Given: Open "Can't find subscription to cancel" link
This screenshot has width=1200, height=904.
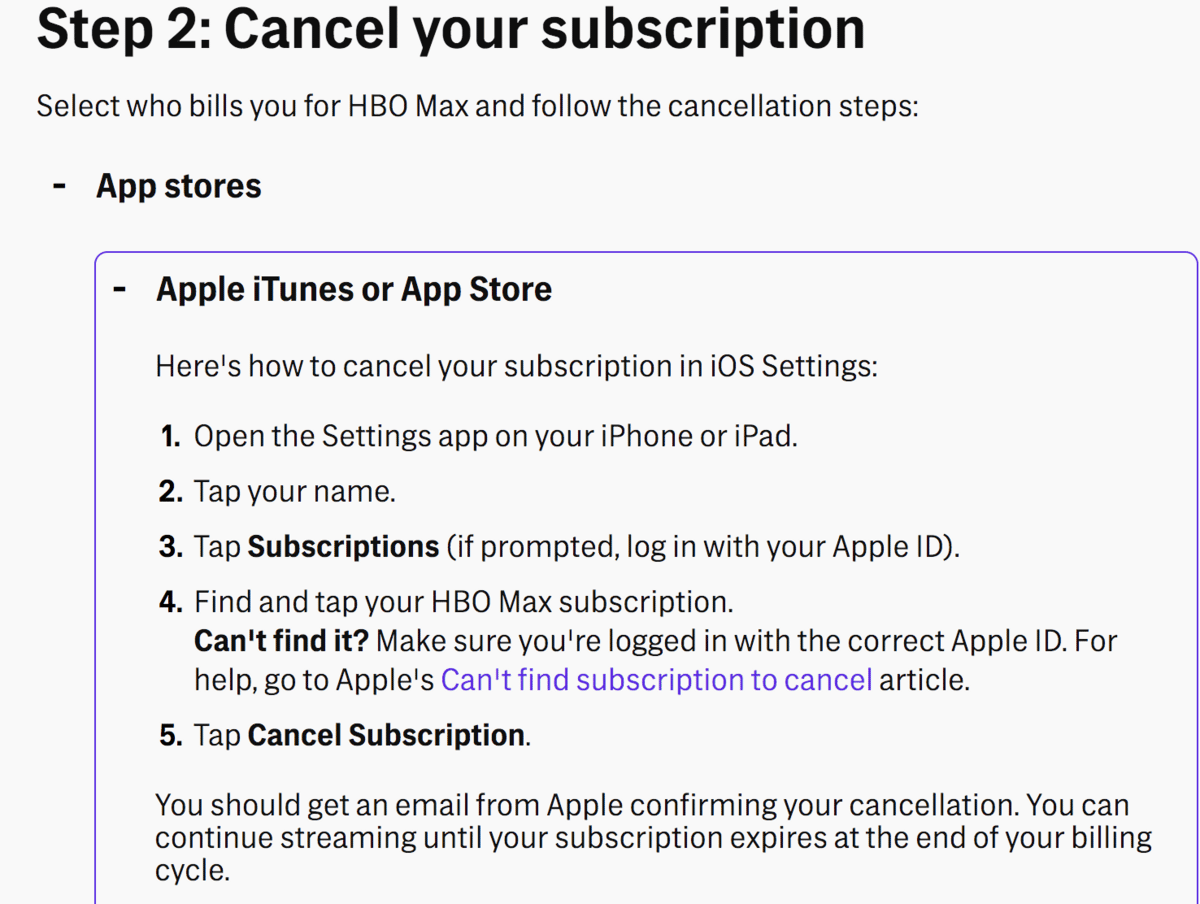Looking at the screenshot, I should (x=656, y=680).
